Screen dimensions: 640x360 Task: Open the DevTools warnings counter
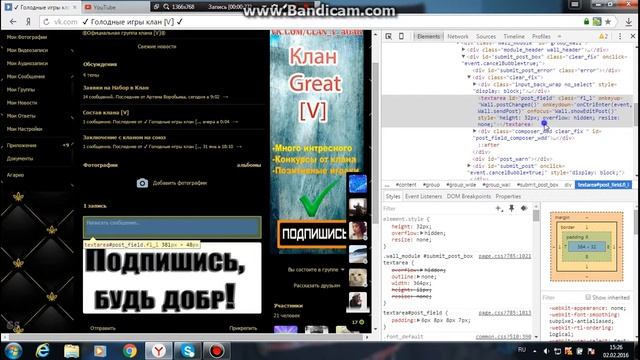(603, 36)
